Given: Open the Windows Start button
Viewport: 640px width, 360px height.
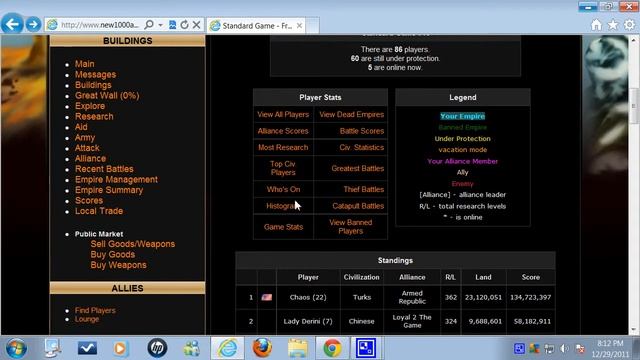Looking at the screenshot, I should pyautogui.click(x=16, y=348).
